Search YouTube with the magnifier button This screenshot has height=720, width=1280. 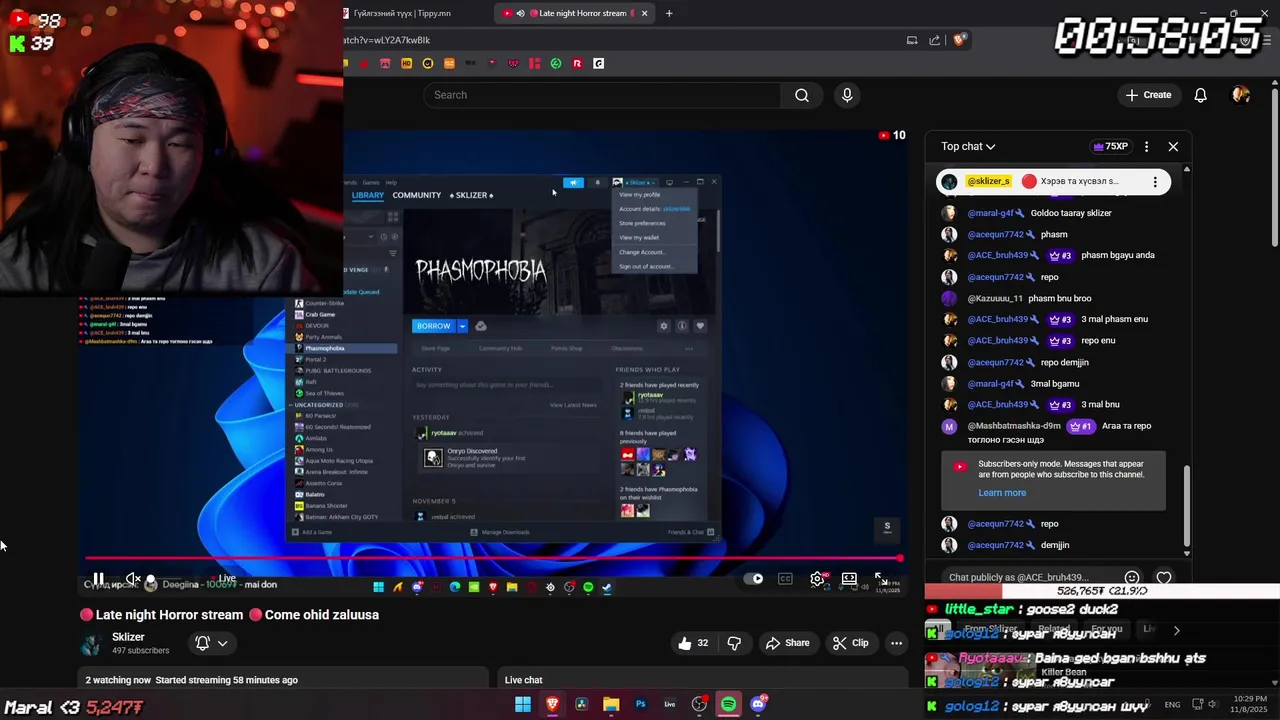click(802, 95)
